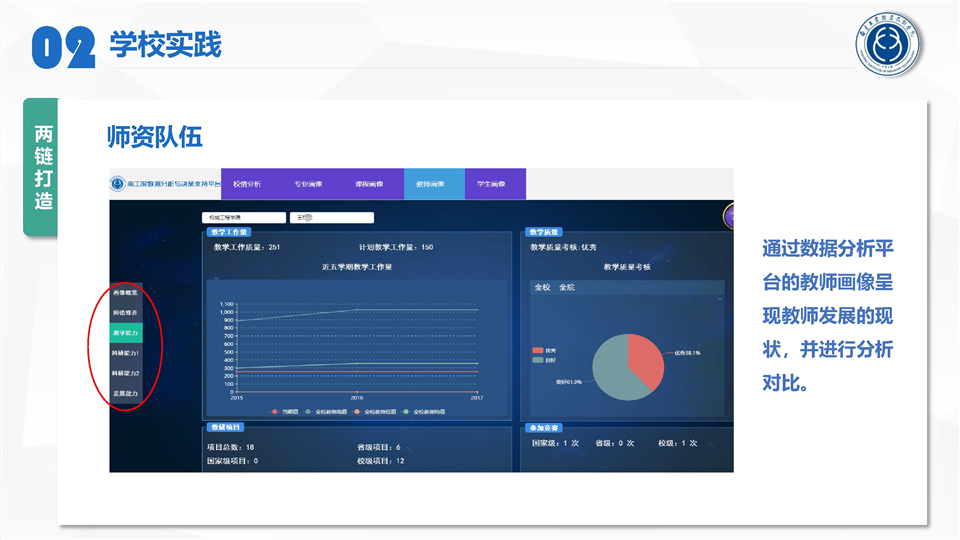Select the highlighted 教师画像 tab
Screen dimensions: 960x540
[x=434, y=184]
